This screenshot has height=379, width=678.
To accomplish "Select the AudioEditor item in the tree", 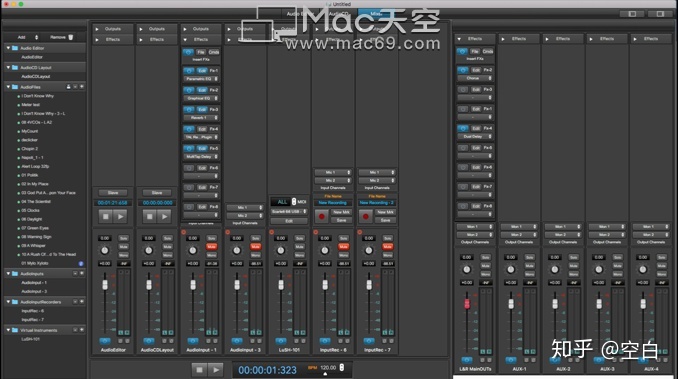I will tap(32, 57).
